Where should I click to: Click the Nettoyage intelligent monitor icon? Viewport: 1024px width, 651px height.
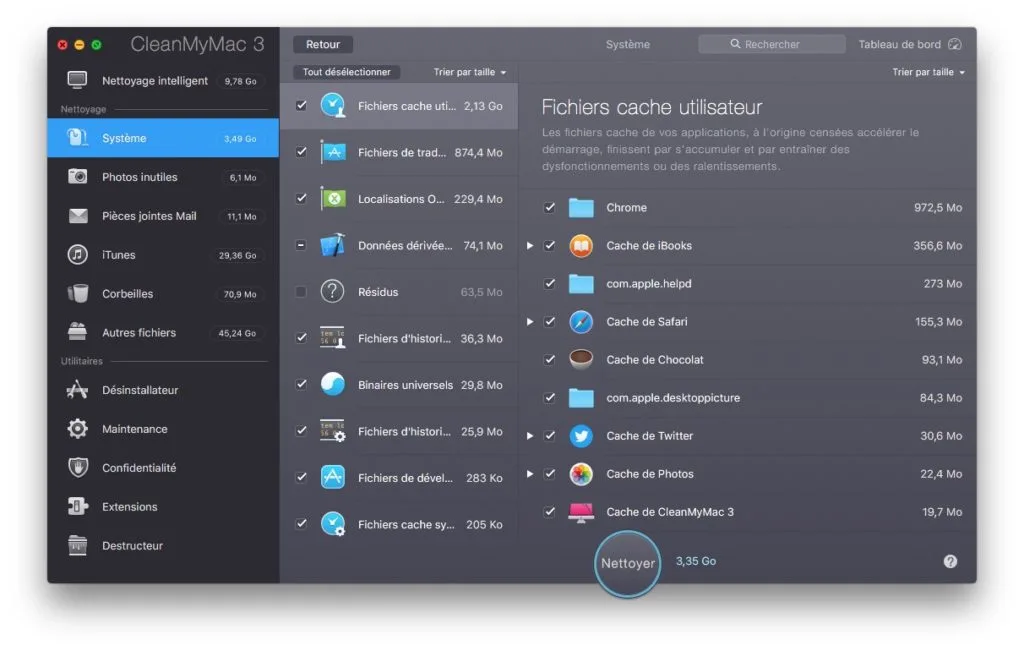point(77,80)
